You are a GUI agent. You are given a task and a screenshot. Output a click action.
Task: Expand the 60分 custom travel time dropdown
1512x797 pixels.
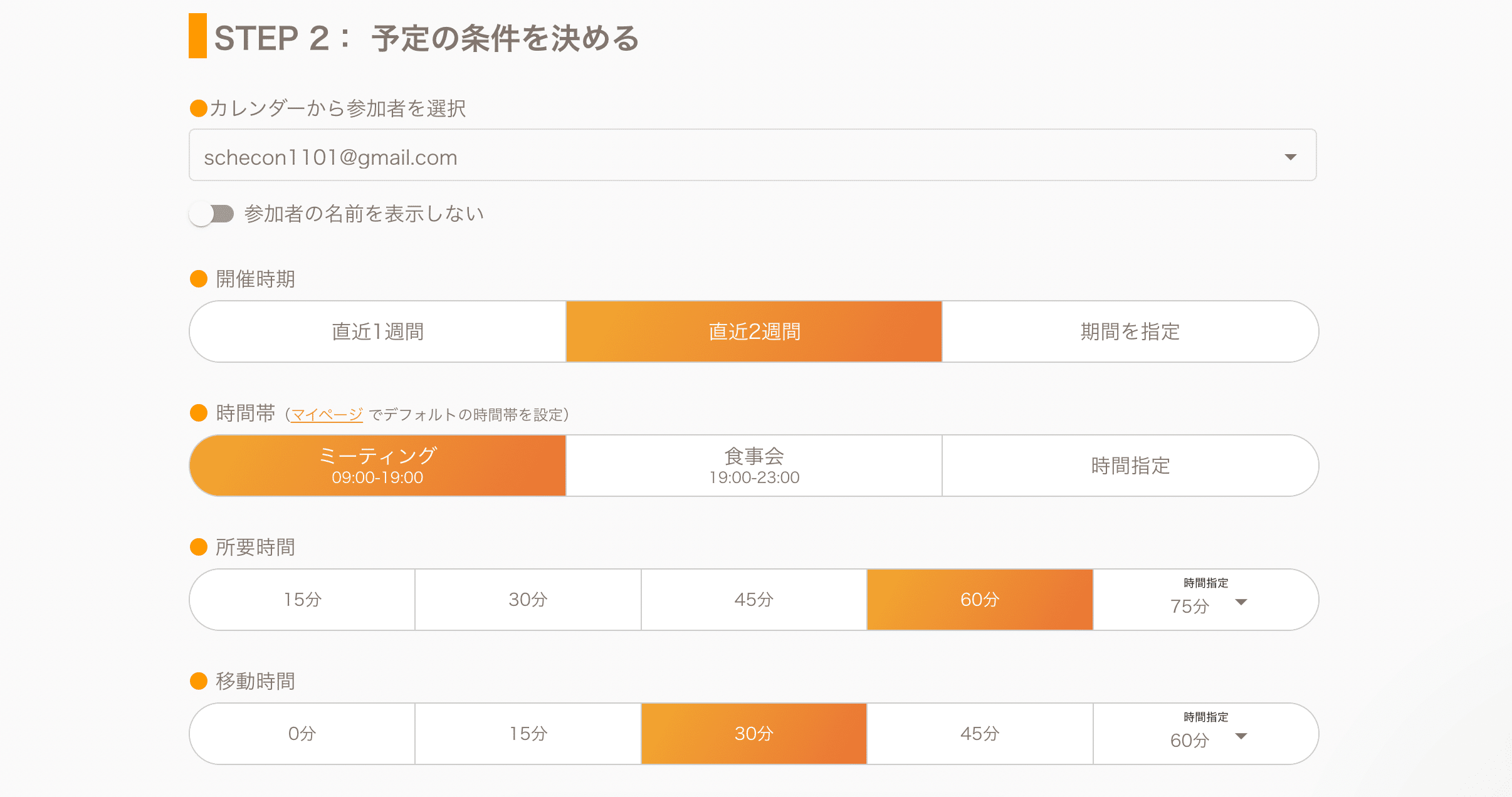1207,738
